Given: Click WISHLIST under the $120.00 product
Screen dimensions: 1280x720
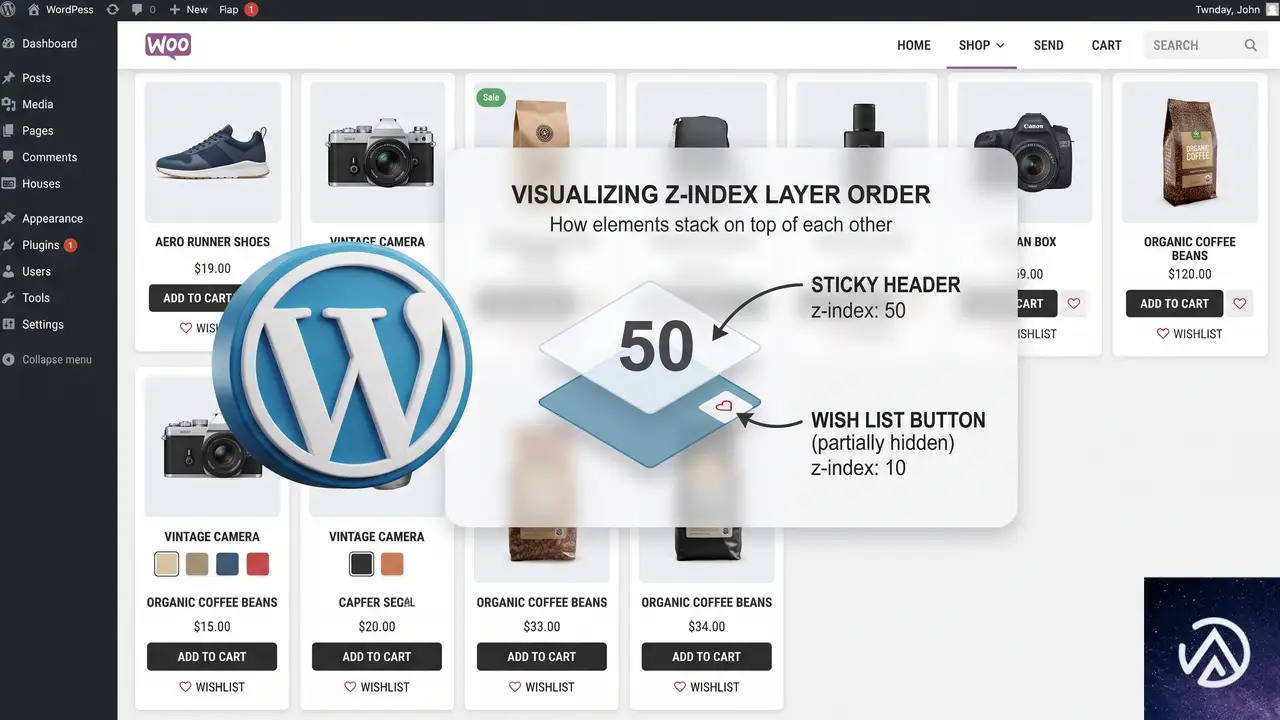Looking at the screenshot, I should 1190,334.
